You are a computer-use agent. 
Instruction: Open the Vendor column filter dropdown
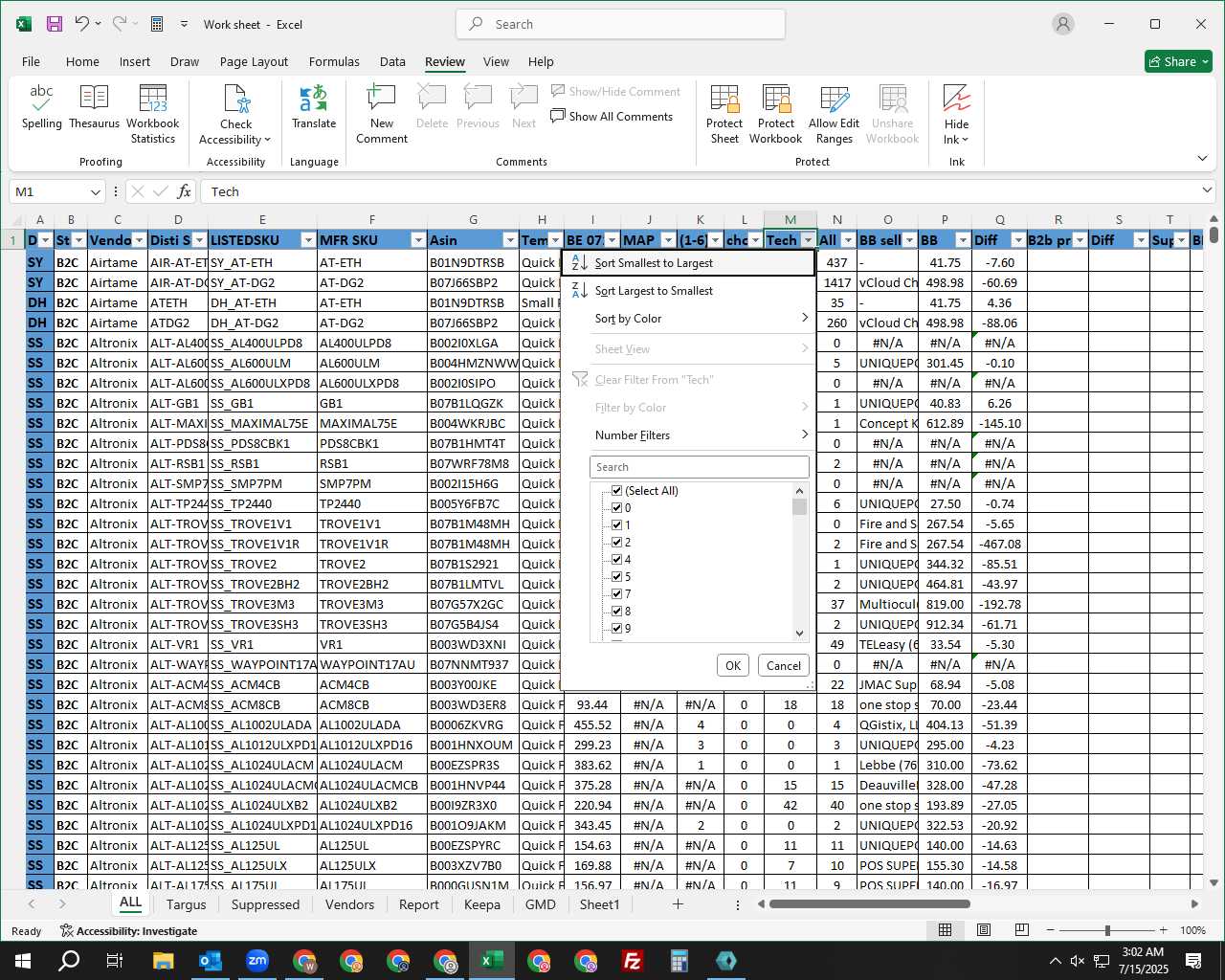140,240
